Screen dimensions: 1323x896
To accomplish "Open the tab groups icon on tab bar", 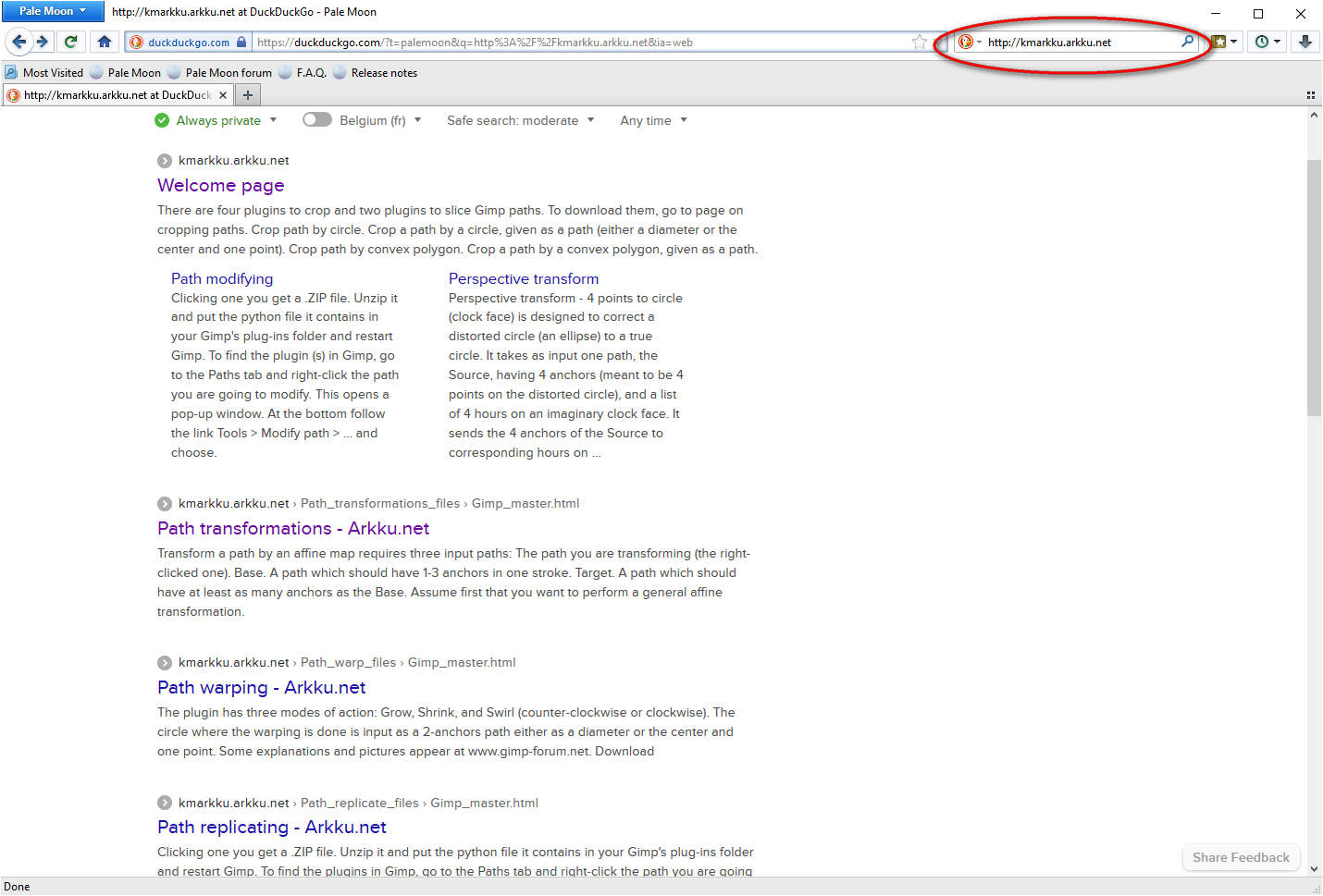I will [x=1310, y=95].
